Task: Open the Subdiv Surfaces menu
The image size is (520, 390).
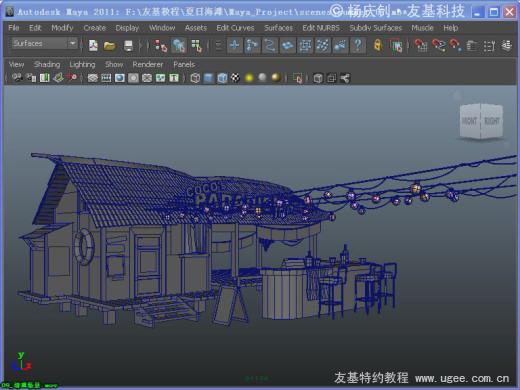Action: click(x=376, y=28)
